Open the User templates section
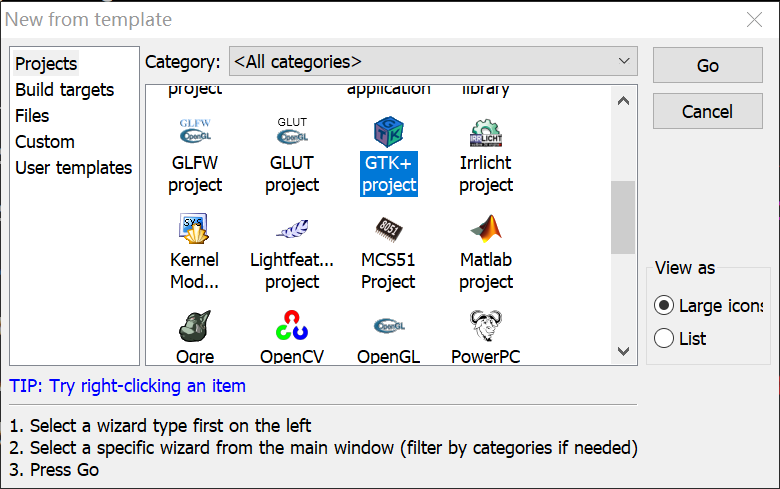Viewport: 780px width, 489px height. [73, 168]
